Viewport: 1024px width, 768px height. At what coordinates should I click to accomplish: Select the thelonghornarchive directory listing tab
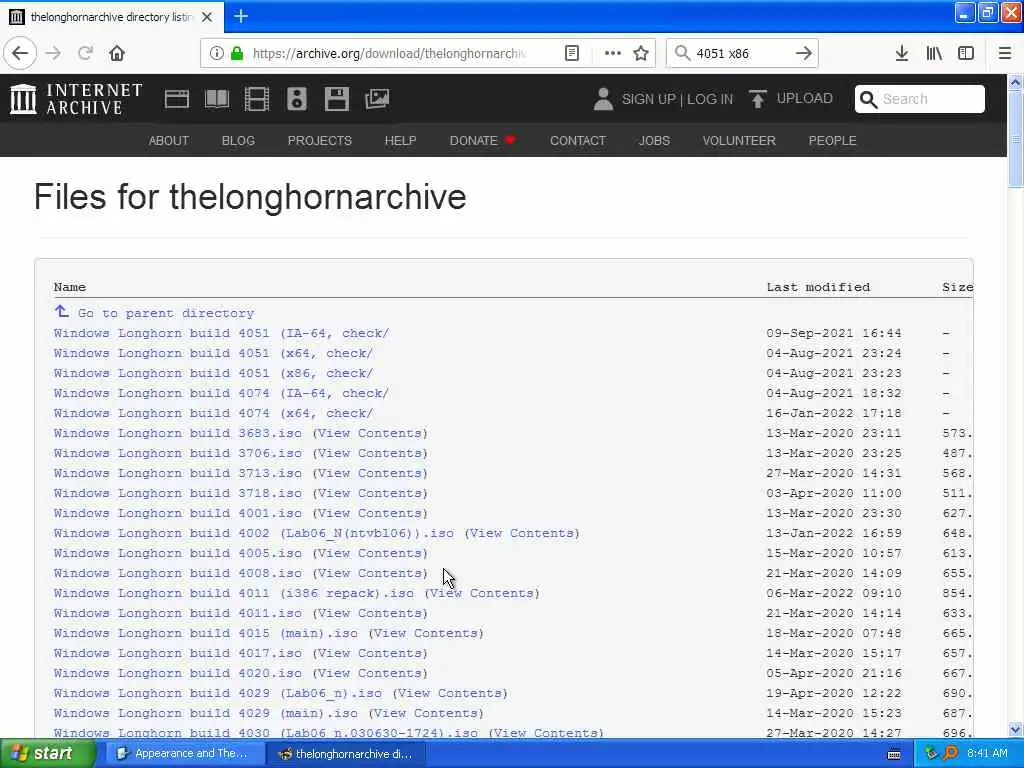[x=112, y=17]
